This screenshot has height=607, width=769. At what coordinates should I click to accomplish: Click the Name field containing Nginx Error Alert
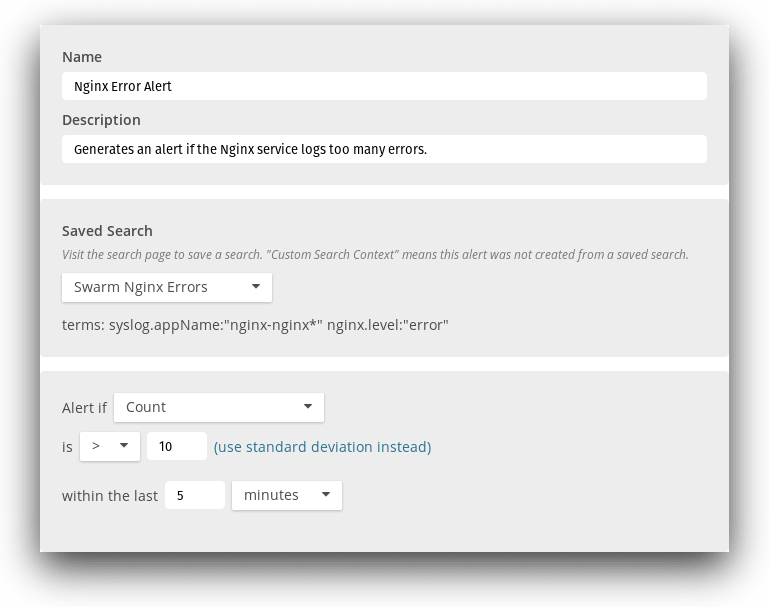384,86
